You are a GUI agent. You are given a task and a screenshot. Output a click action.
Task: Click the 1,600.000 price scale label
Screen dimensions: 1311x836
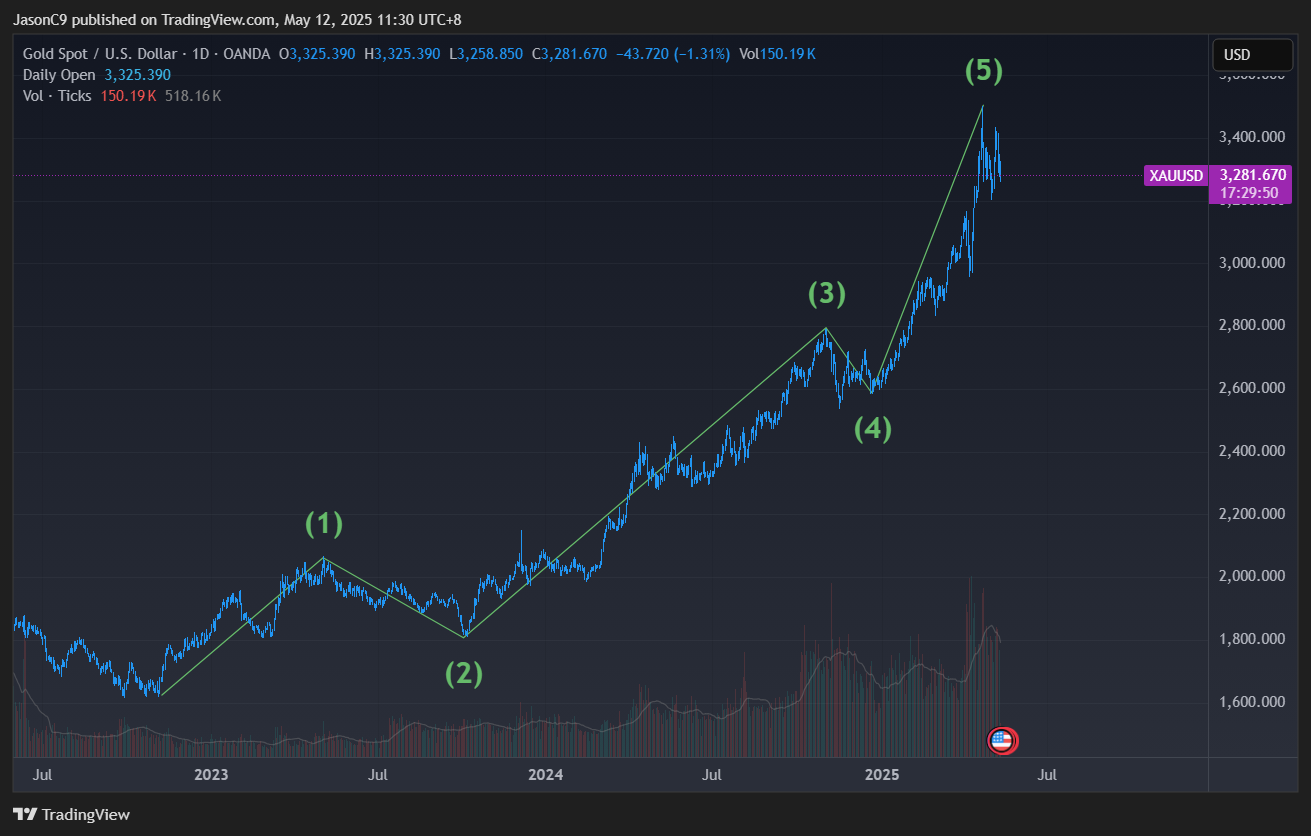(1253, 702)
